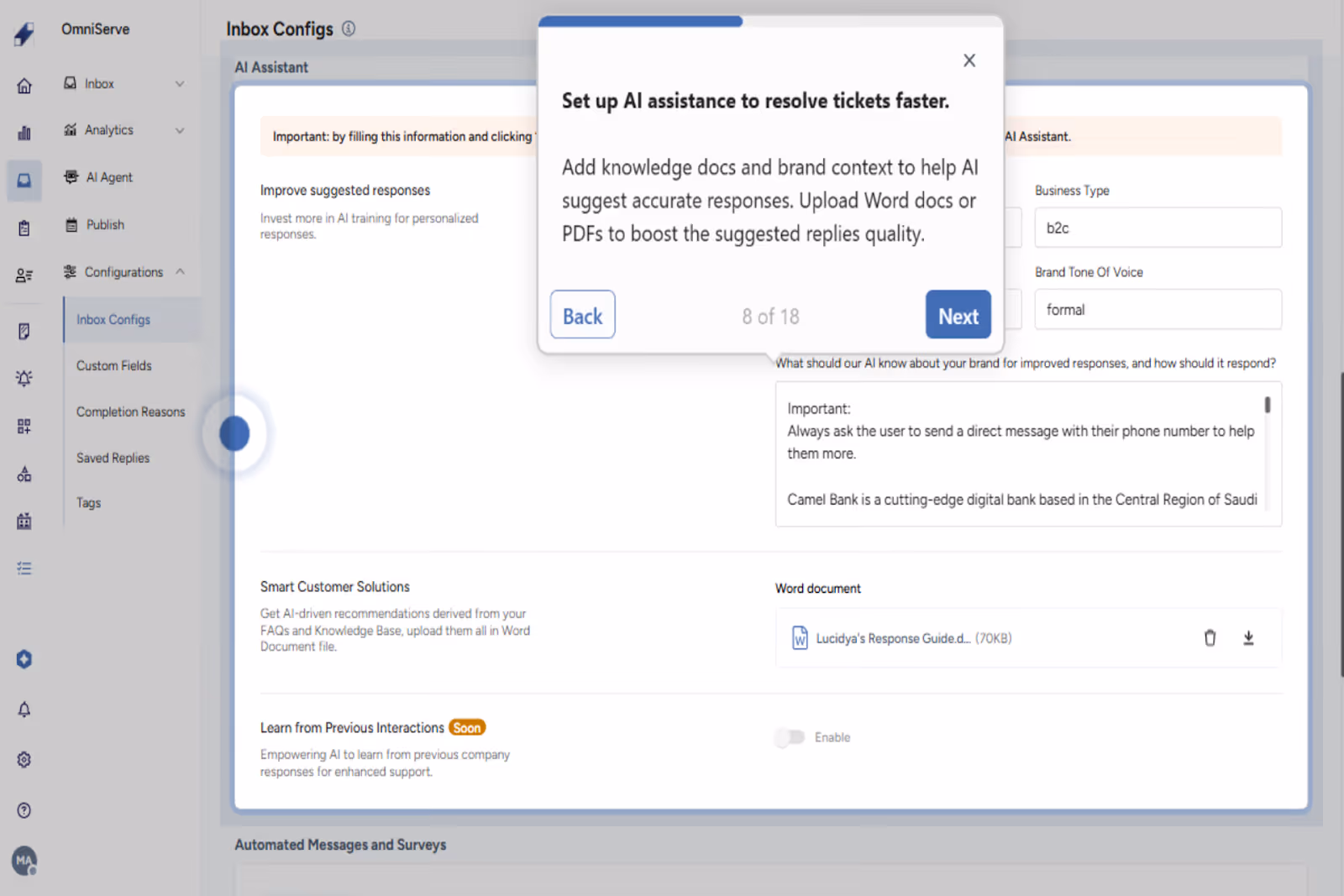Click the 8 of 18 step counter
The image size is (1344, 896).
[x=770, y=317]
